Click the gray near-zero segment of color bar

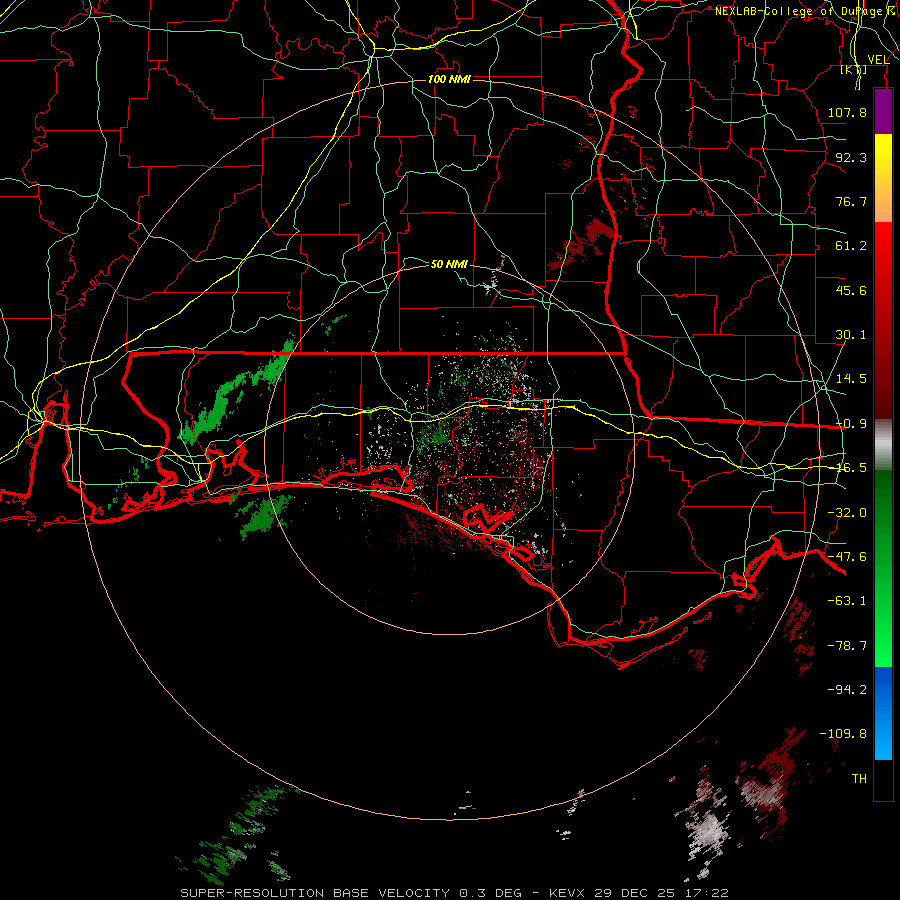click(883, 445)
